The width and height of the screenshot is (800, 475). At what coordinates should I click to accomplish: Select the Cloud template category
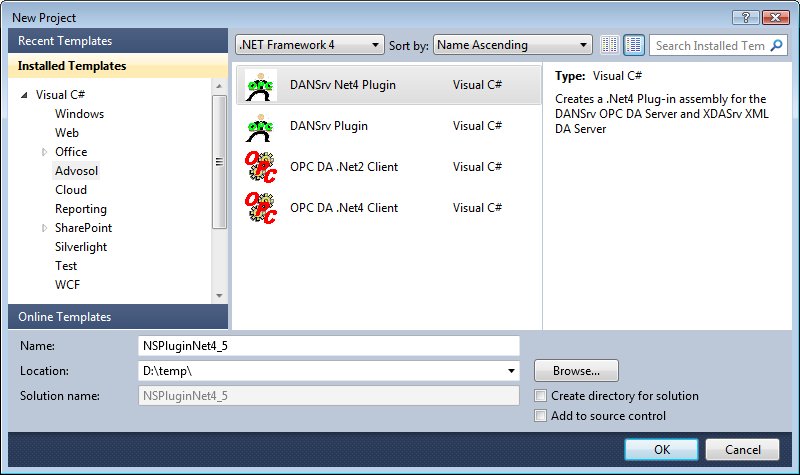tap(71, 190)
